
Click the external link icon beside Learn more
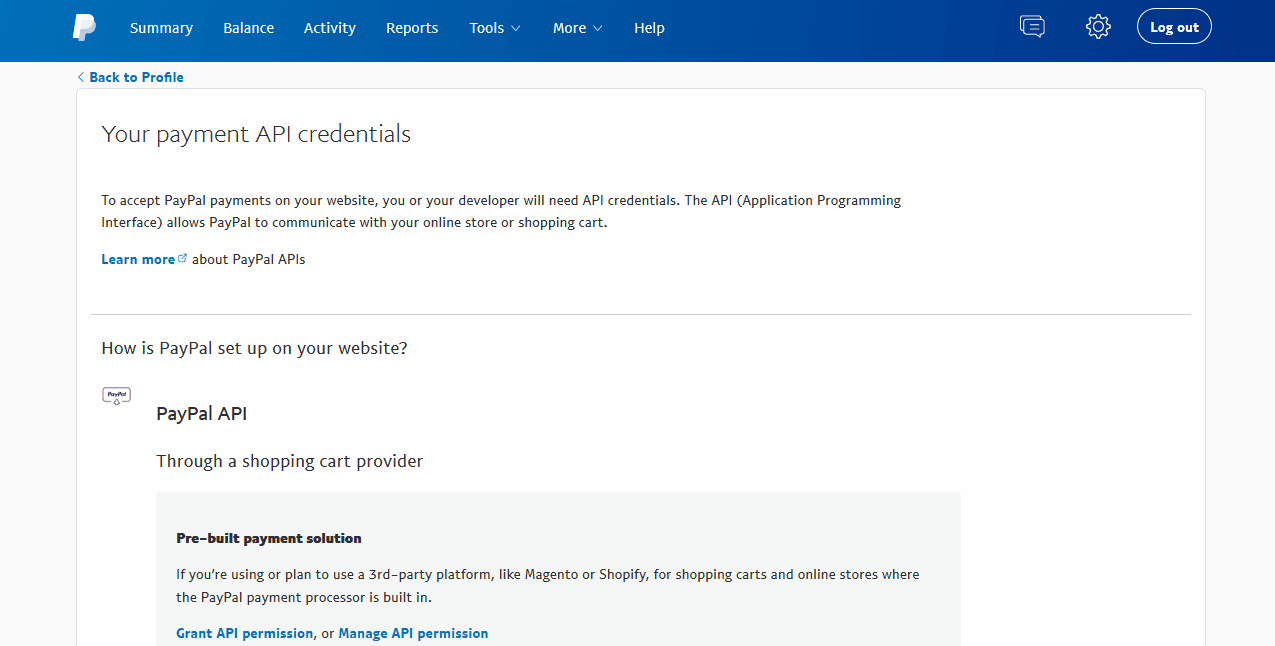(183, 258)
